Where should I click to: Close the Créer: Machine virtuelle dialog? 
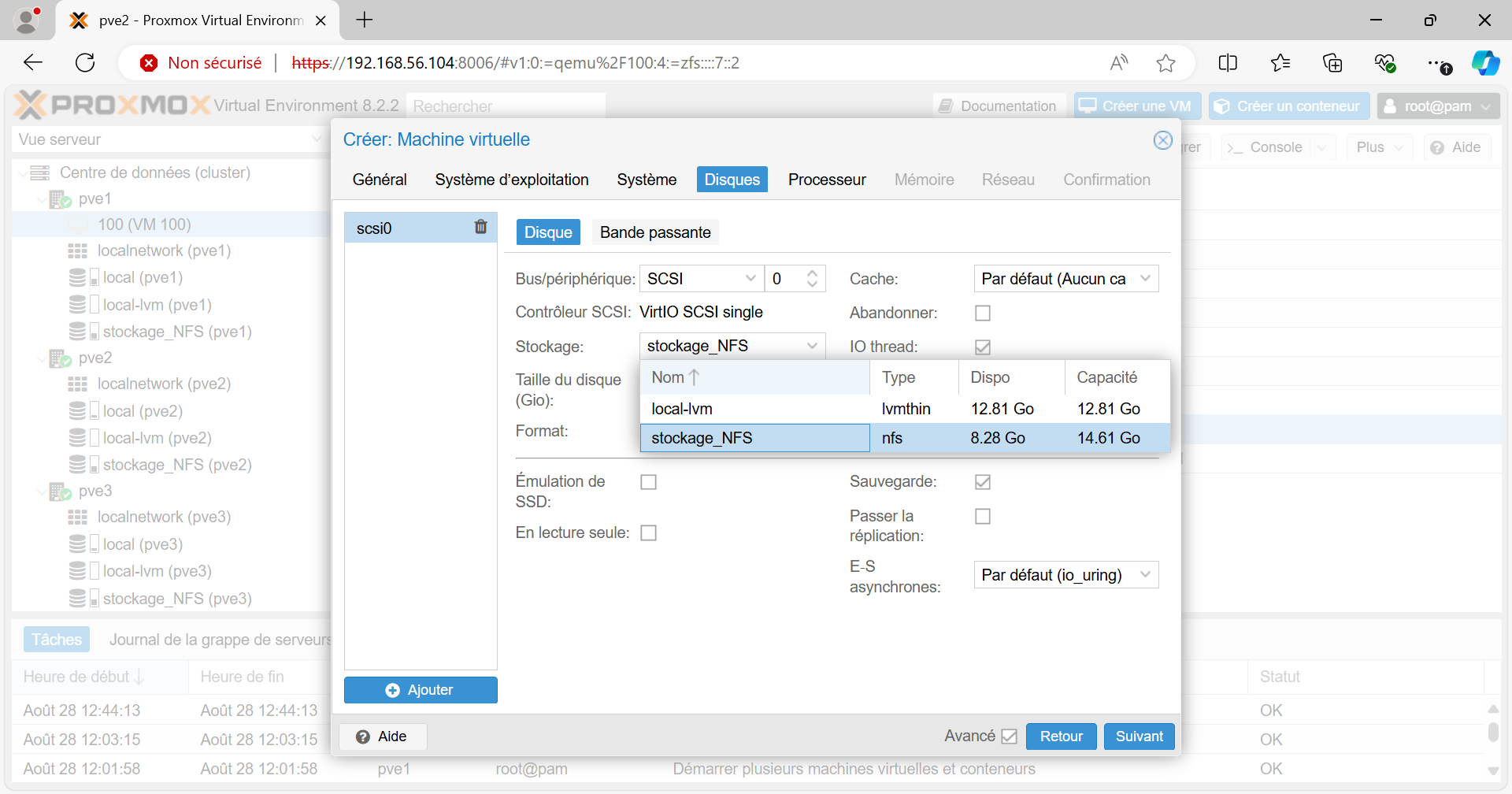[x=1162, y=140]
